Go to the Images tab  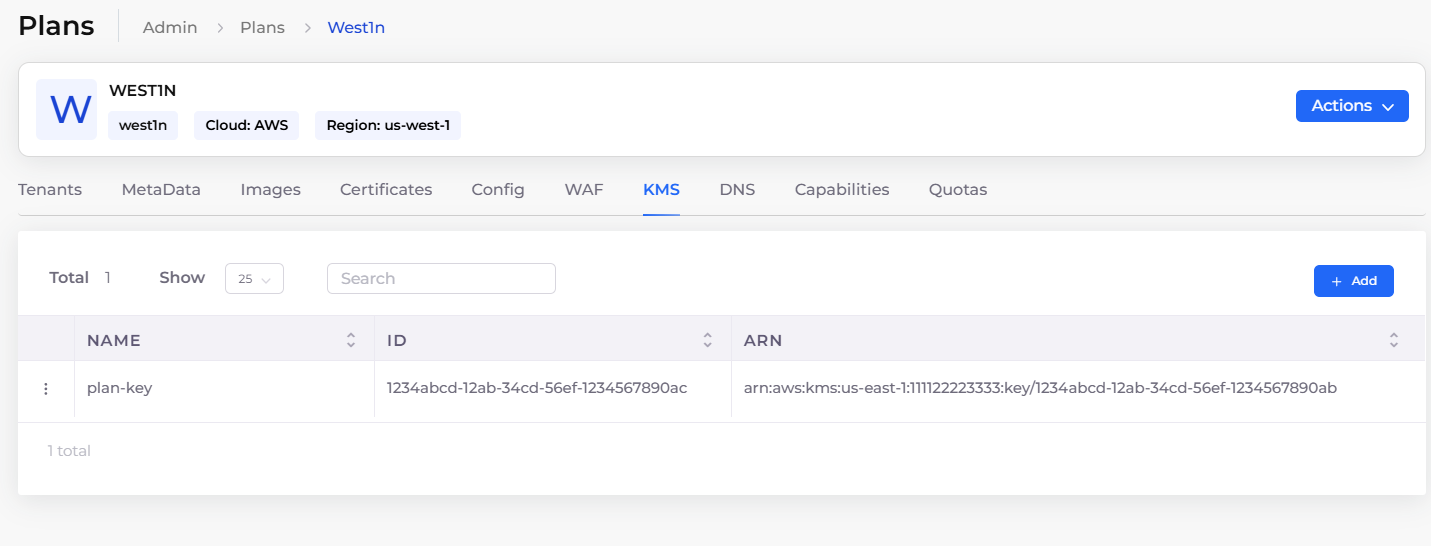pyautogui.click(x=270, y=190)
